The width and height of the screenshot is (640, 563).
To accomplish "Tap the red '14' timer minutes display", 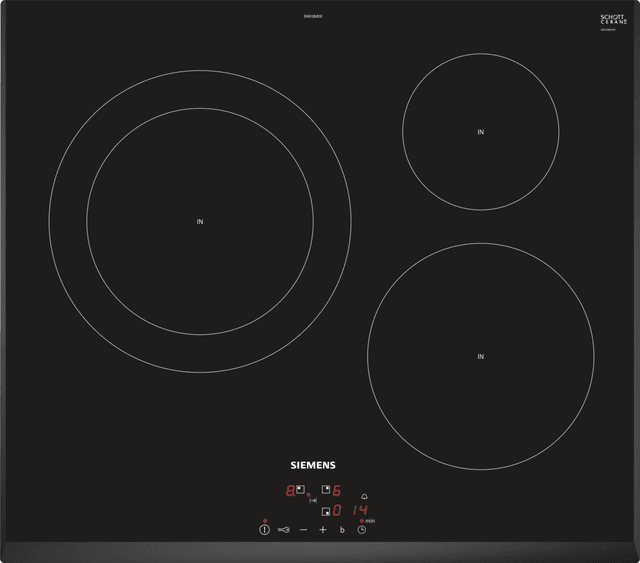I will tap(360, 510).
